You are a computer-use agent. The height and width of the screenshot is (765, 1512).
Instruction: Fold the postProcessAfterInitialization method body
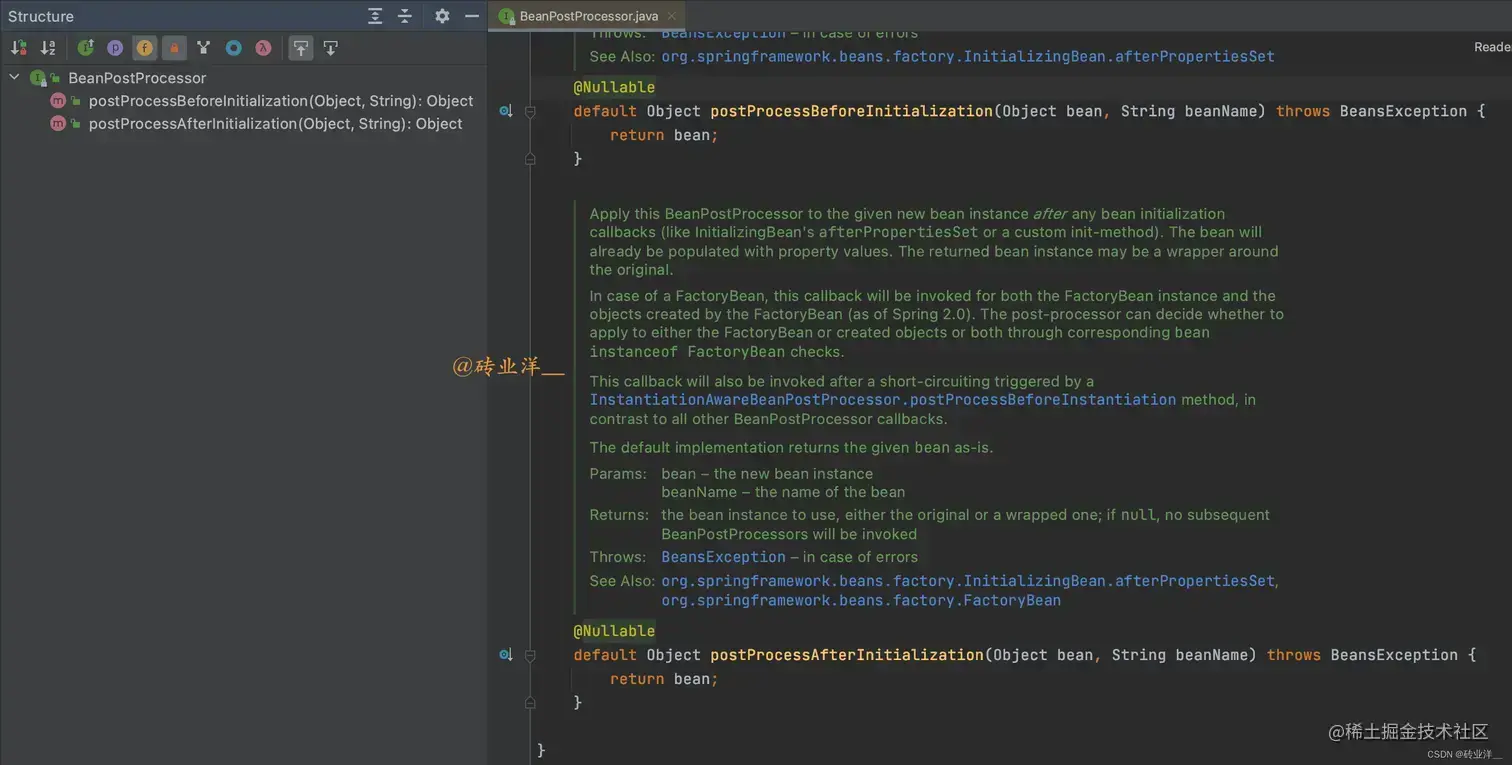(x=530, y=656)
